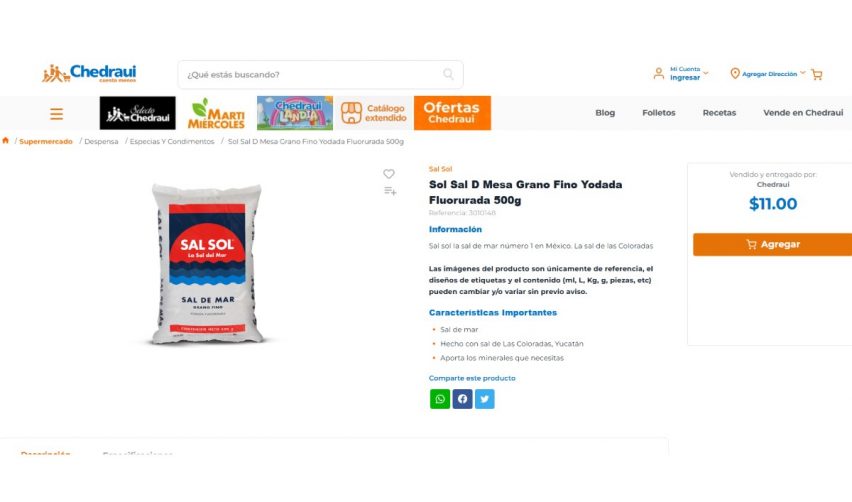Viewport: 852px width, 502px height.
Task: Open the Catálogo extendido banner
Action: [x=374, y=113]
